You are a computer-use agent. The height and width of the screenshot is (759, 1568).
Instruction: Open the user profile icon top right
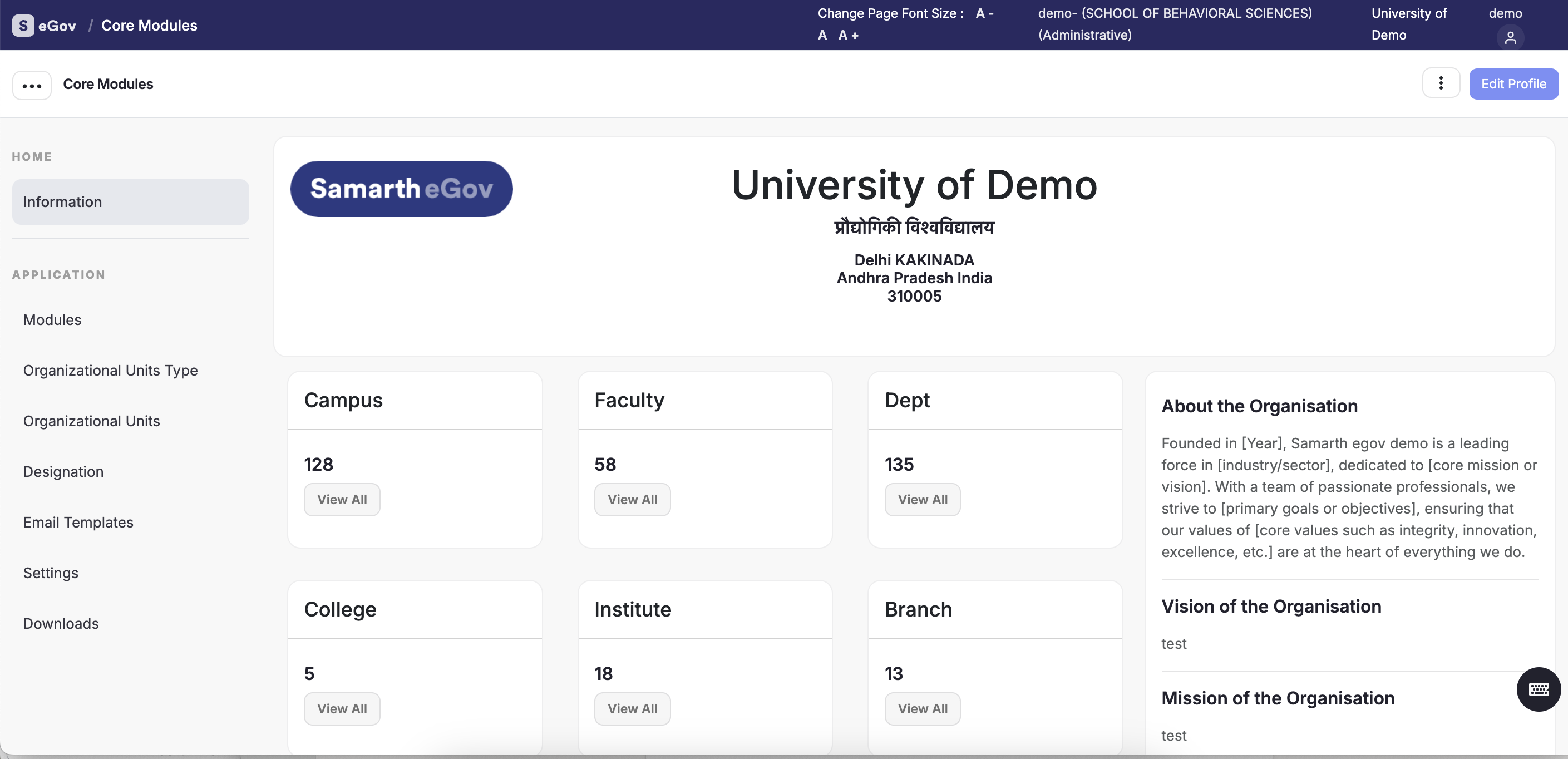1511,38
